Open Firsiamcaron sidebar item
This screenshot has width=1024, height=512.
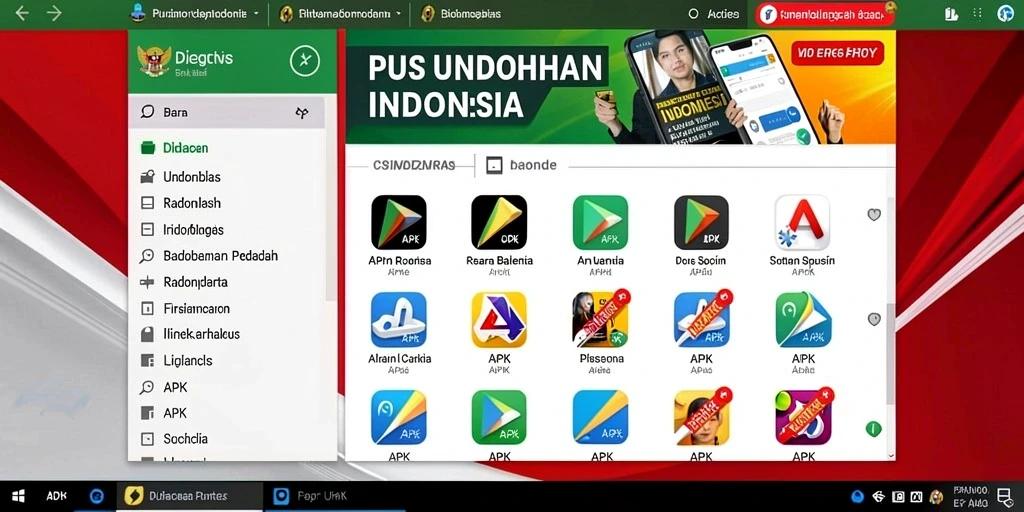[196, 308]
